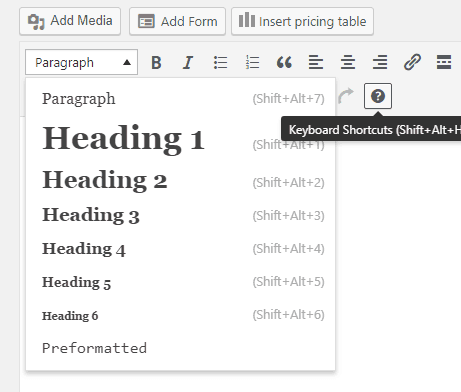Toggle italic formatting

(x=188, y=62)
